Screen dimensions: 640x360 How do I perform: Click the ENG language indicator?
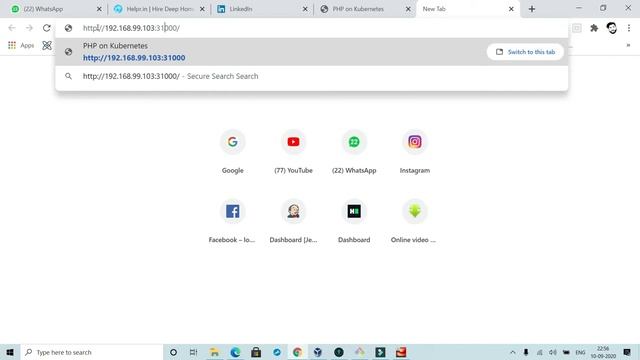click(x=580, y=352)
